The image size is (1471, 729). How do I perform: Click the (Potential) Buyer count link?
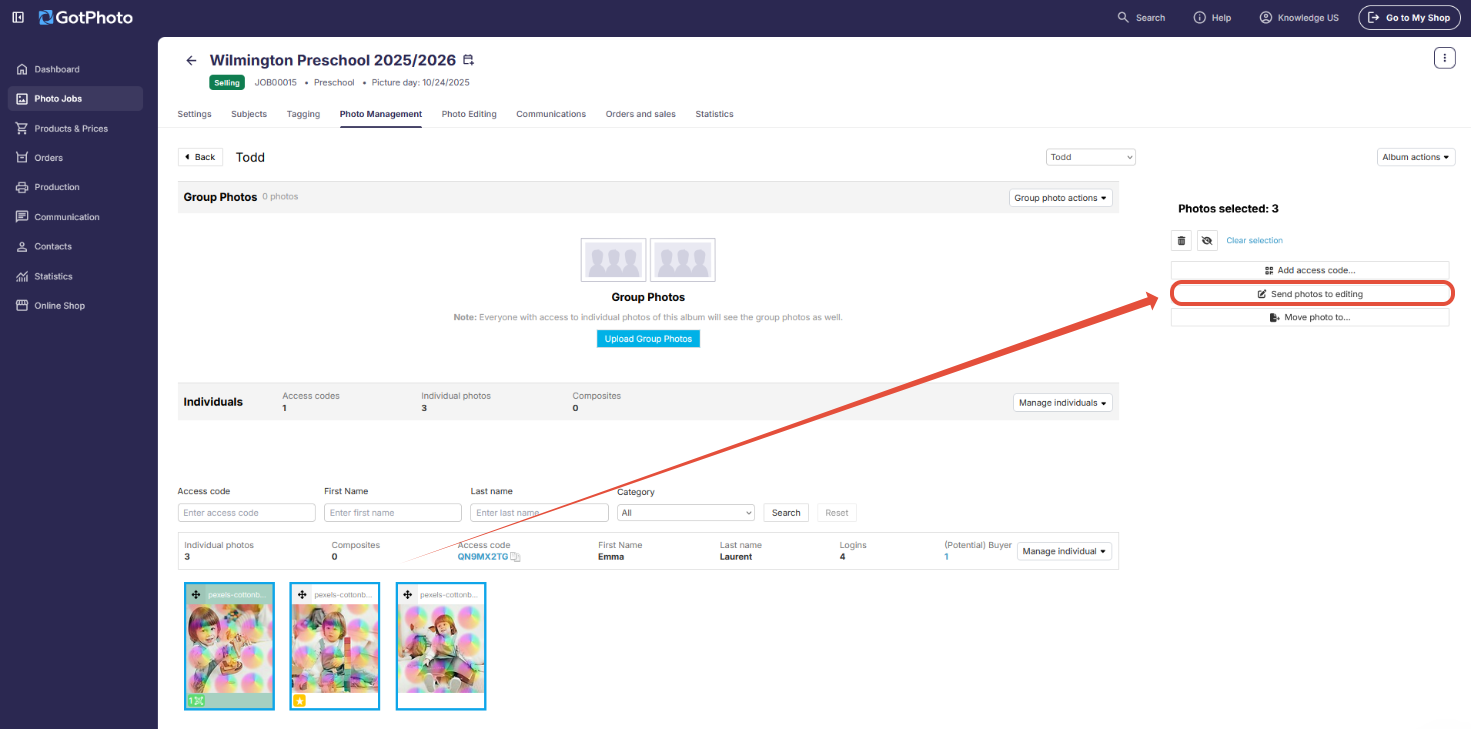click(x=947, y=557)
